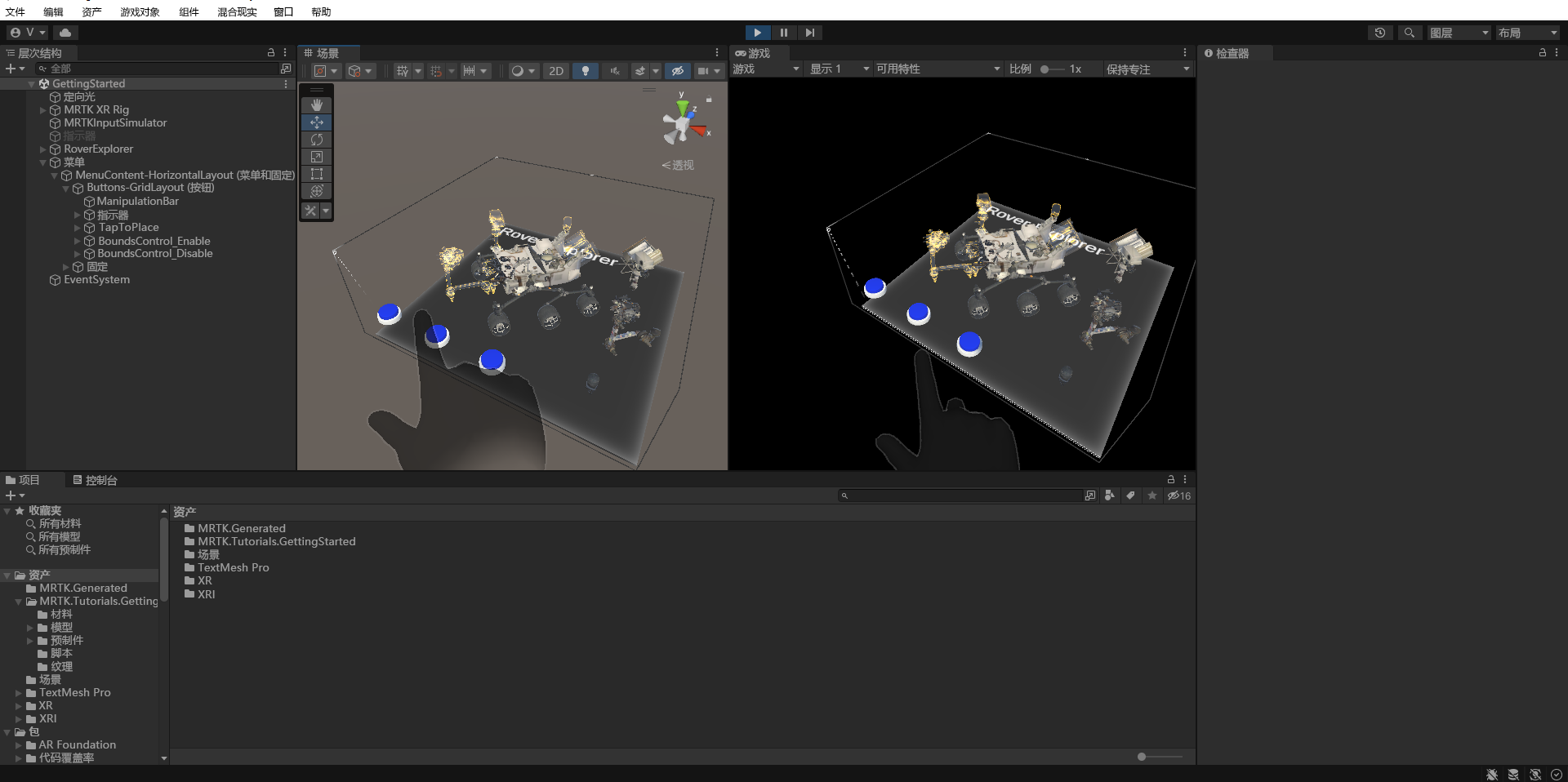Open the search panel from the top-right magnifier

click(x=1410, y=33)
